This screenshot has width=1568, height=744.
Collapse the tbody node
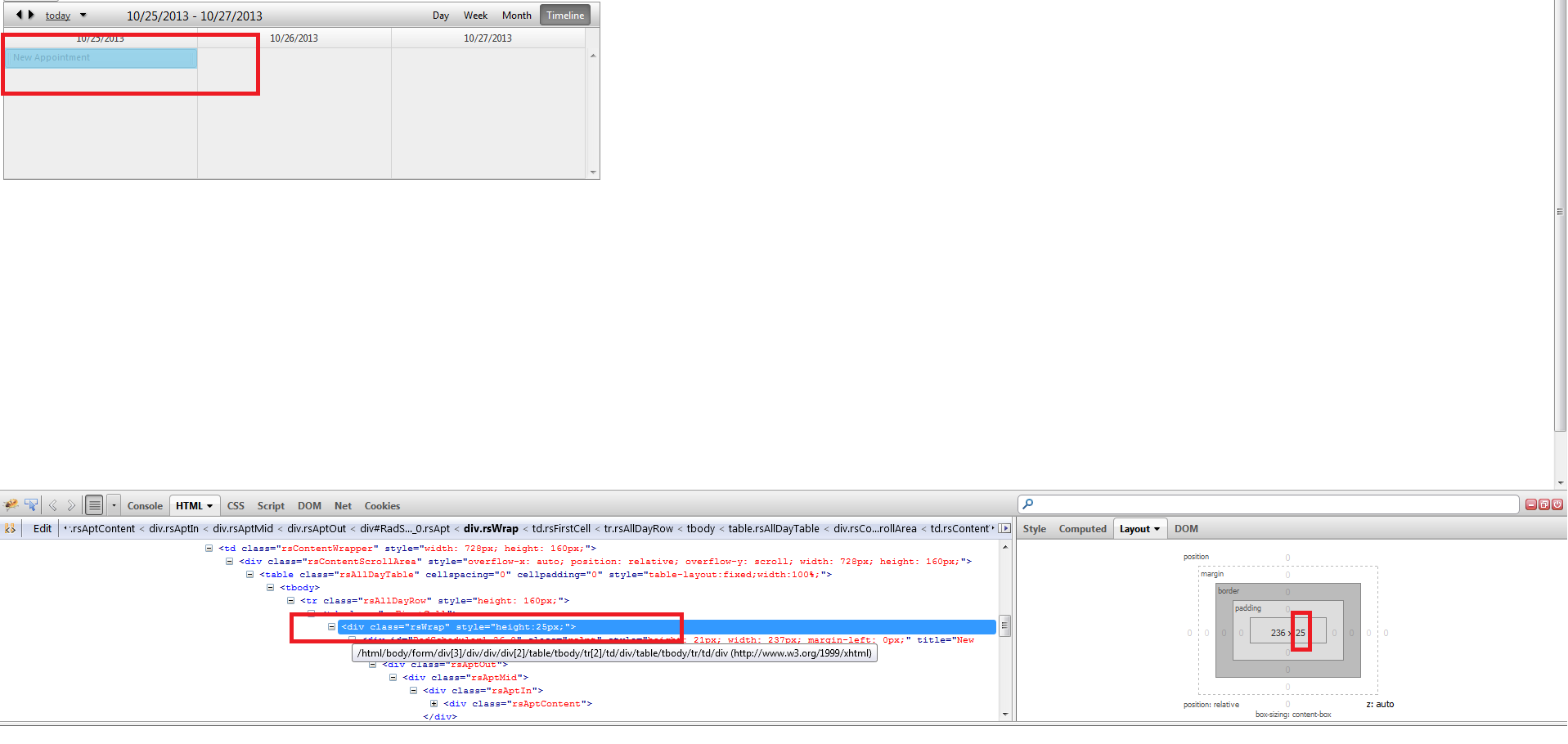270,588
